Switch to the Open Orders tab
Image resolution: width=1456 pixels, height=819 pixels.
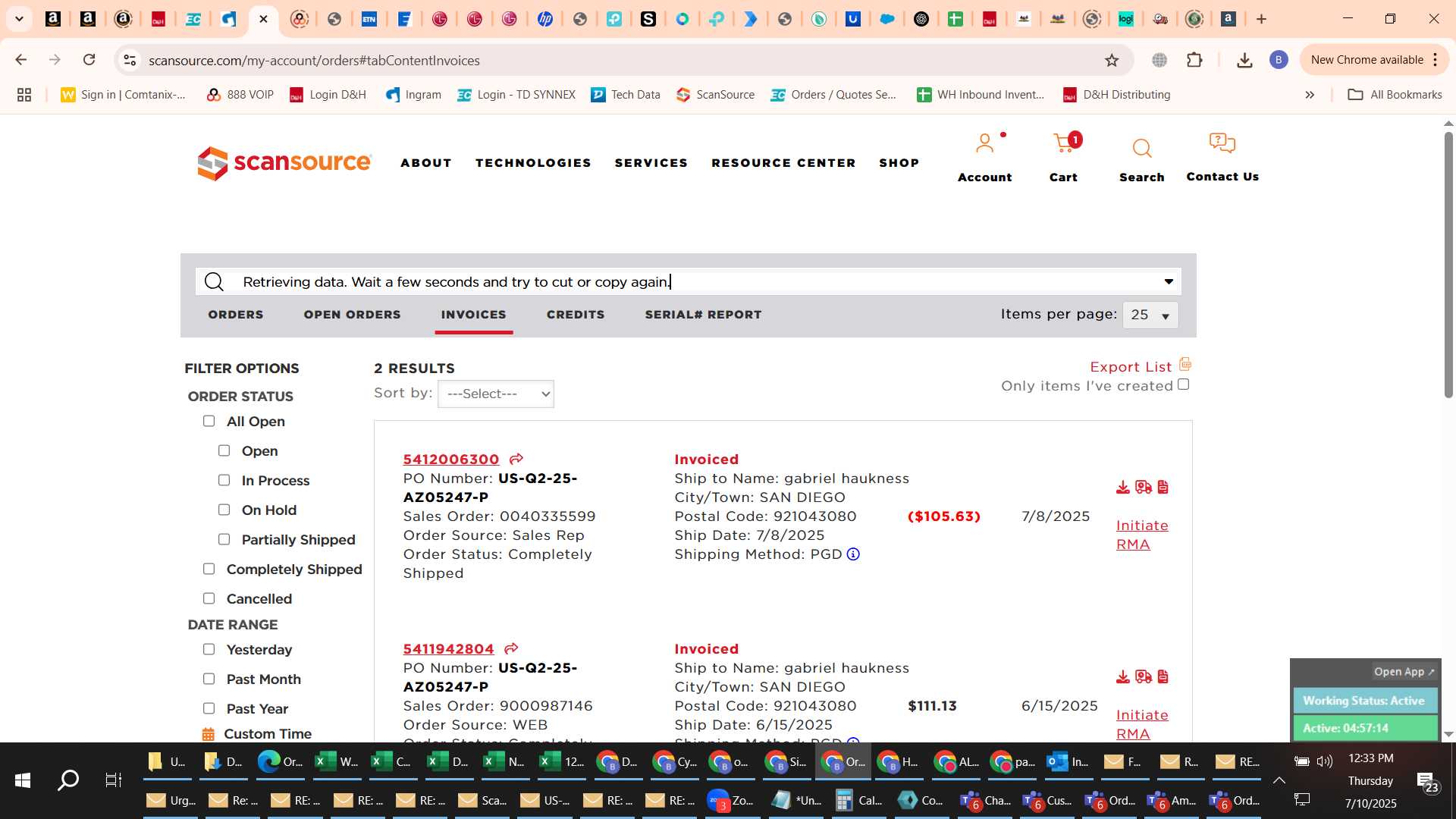click(x=353, y=315)
